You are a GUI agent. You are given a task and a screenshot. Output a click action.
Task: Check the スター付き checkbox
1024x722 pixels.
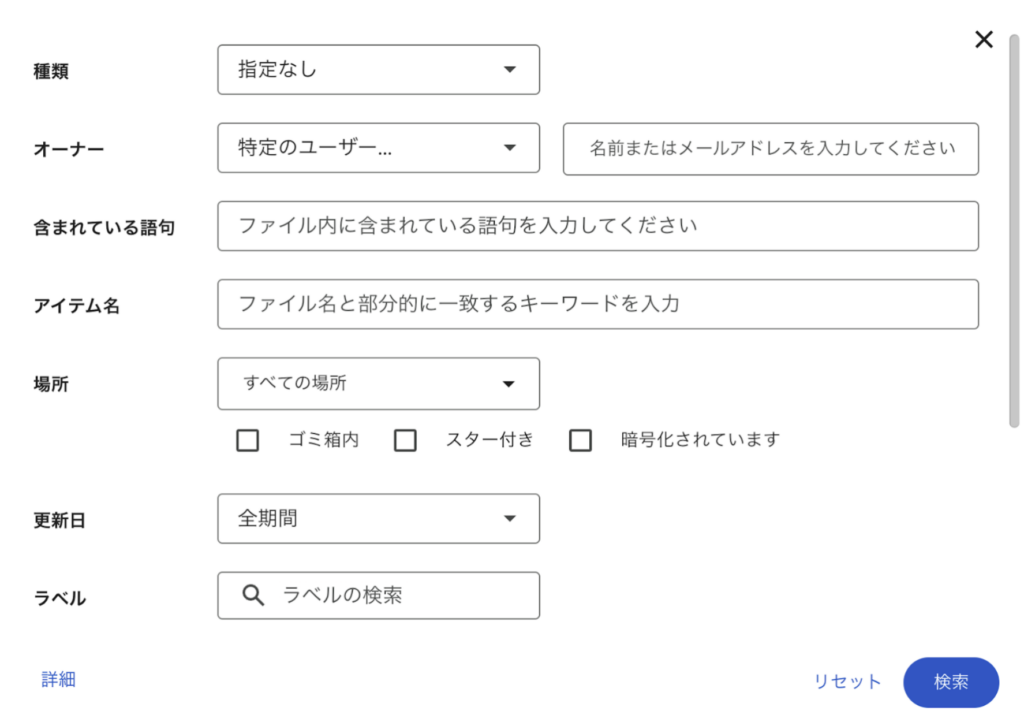tap(405, 440)
